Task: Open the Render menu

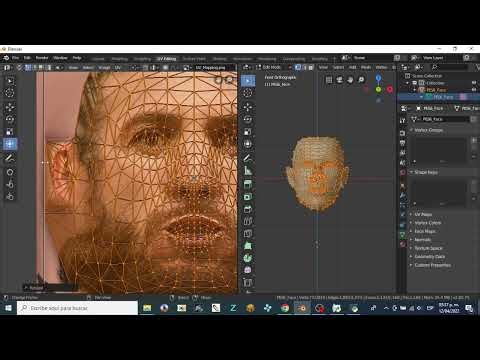Action: [x=42, y=58]
